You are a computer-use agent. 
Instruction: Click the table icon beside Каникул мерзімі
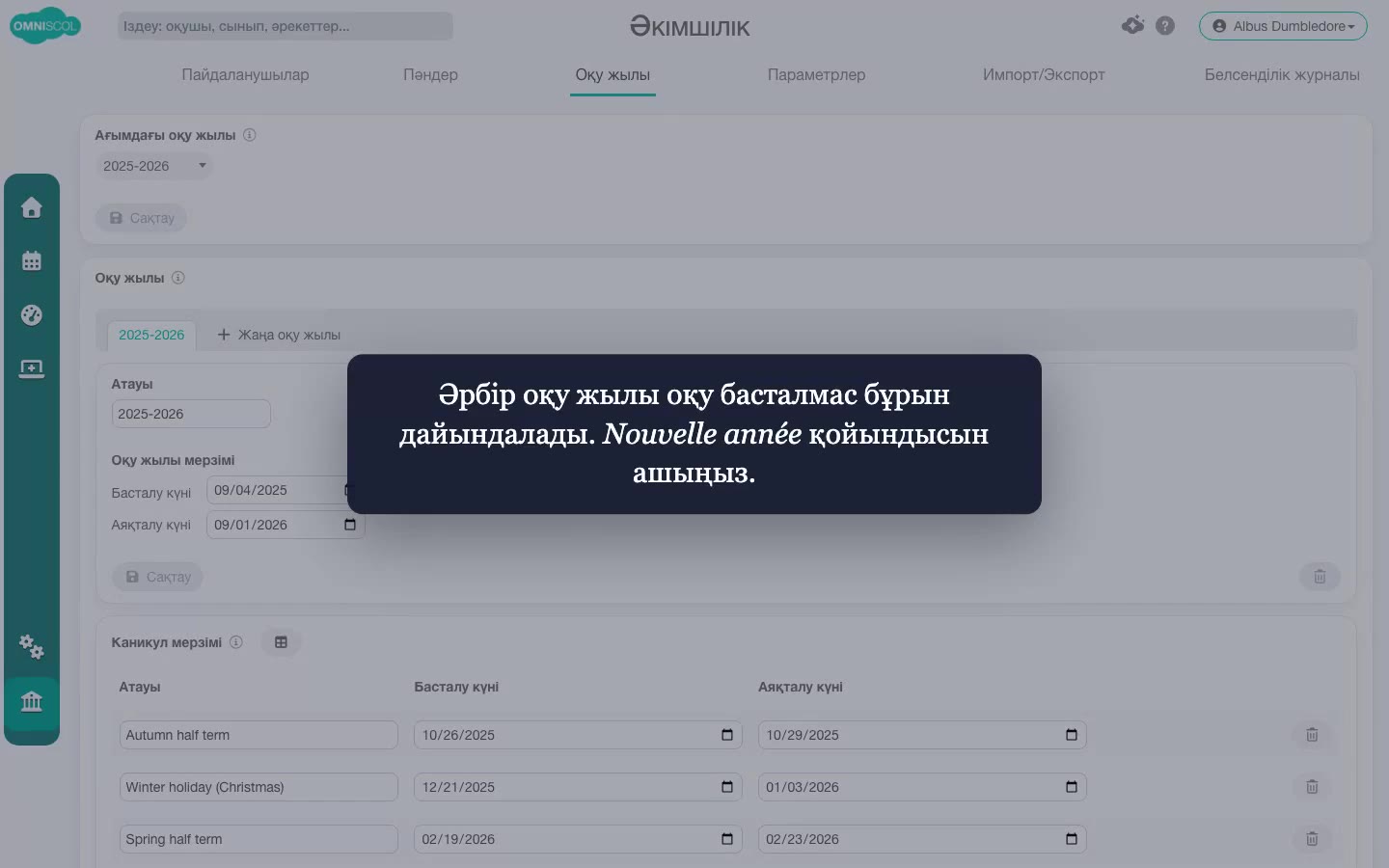coord(281,642)
